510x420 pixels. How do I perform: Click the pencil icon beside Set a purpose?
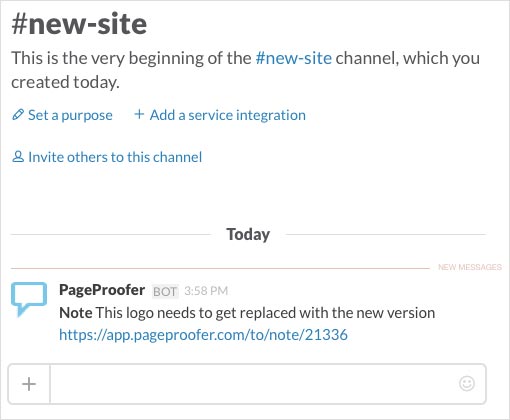(x=18, y=115)
